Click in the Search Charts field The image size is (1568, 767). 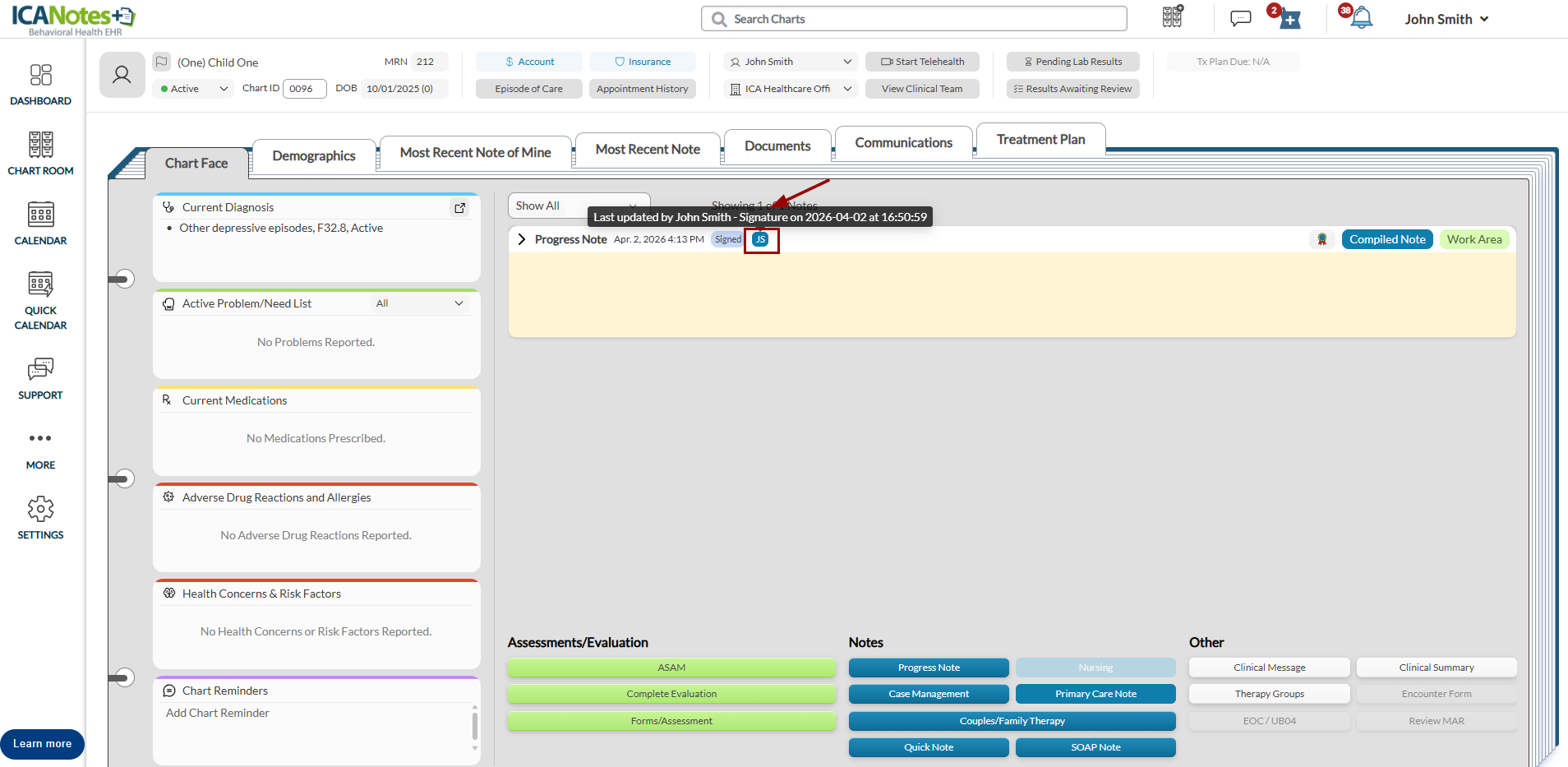point(914,19)
